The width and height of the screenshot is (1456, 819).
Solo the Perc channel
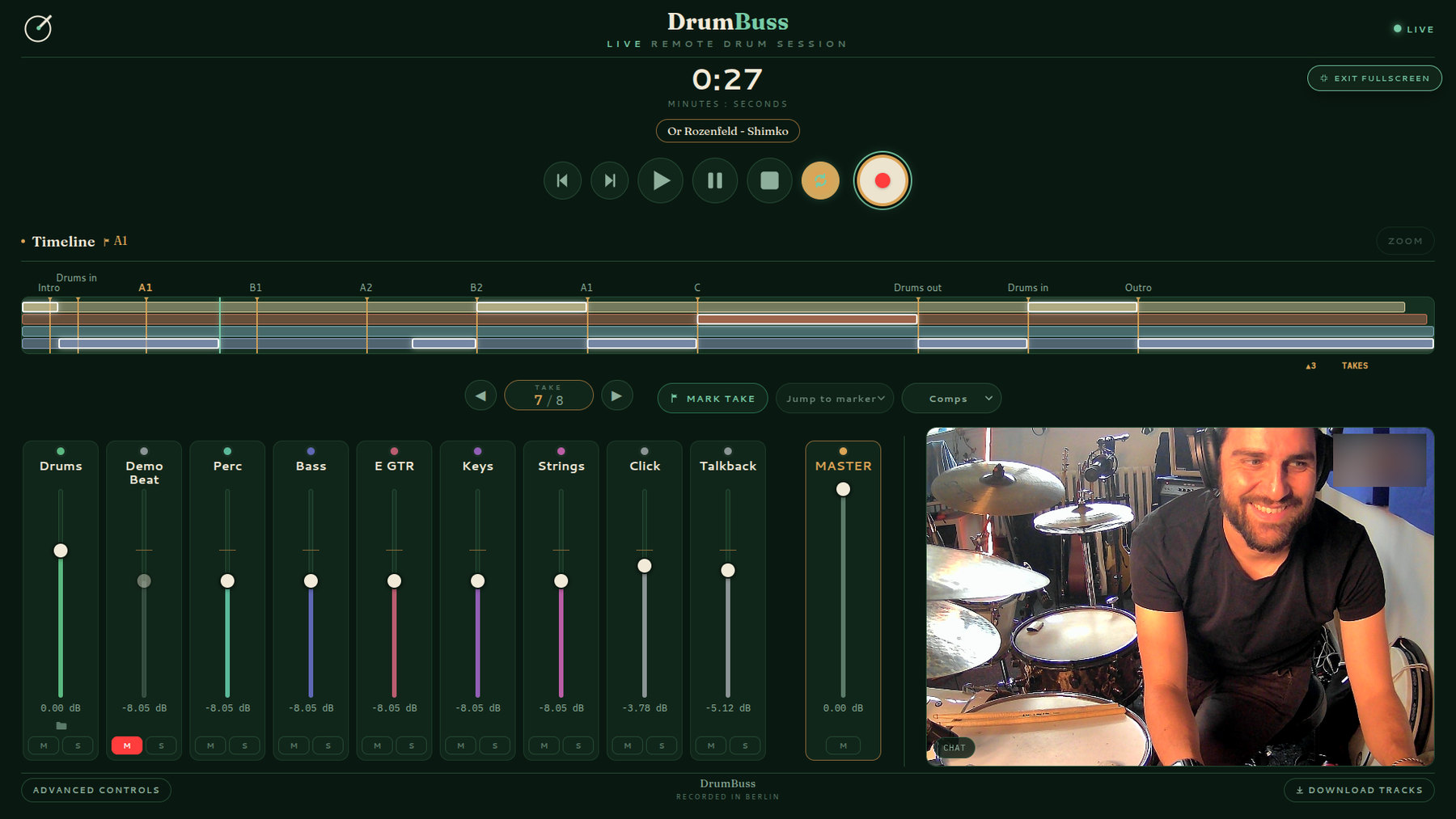click(x=244, y=745)
